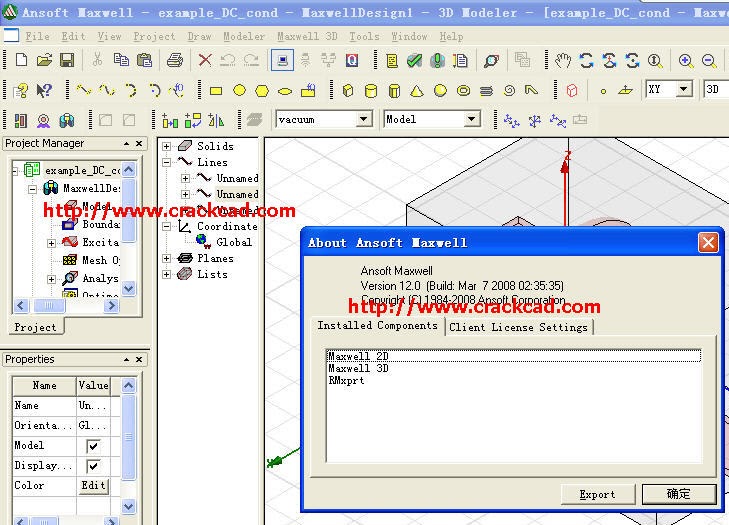Viewport: 729px width, 525px height.
Task: Open the vacuum material dropdown
Action: 364,119
